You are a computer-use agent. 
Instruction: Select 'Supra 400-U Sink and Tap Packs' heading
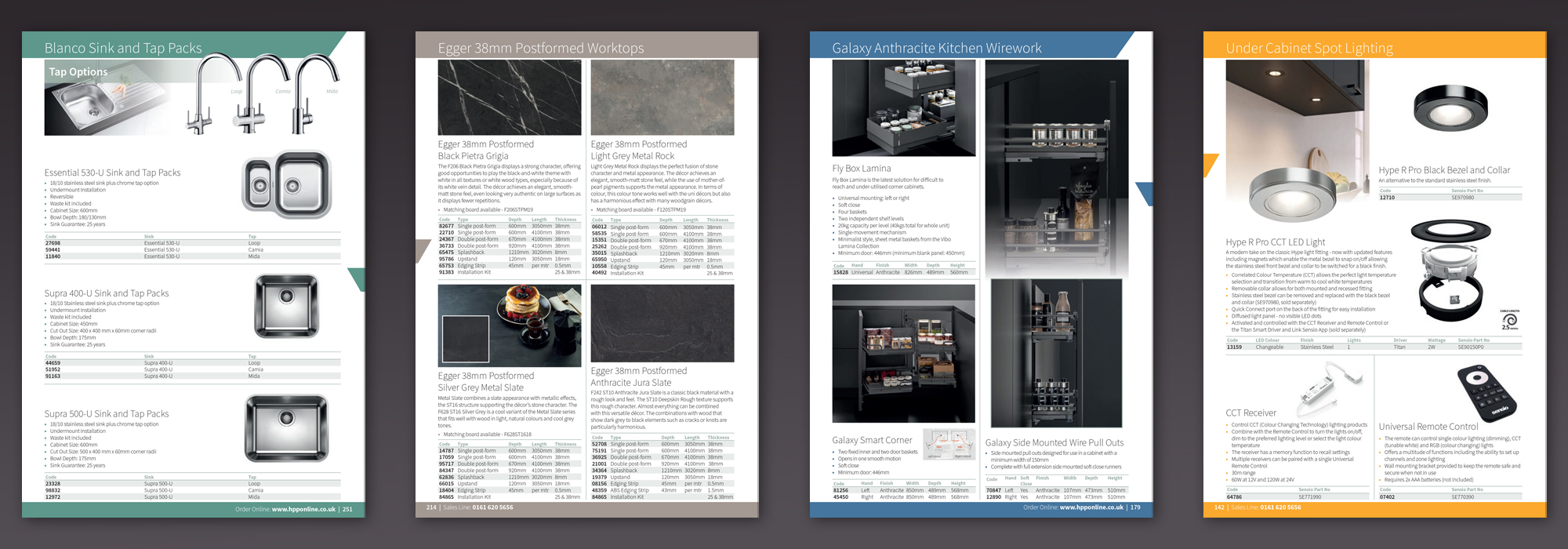(x=107, y=293)
